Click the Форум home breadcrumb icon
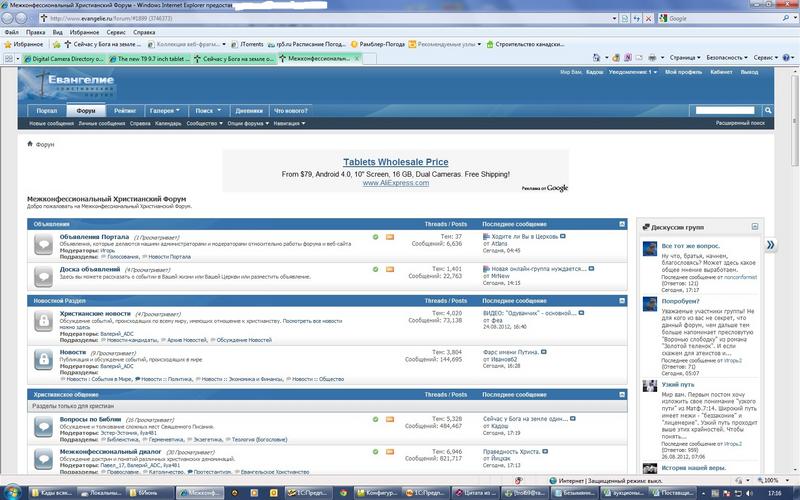The width and height of the screenshot is (800, 500). pyautogui.click(x=30, y=144)
